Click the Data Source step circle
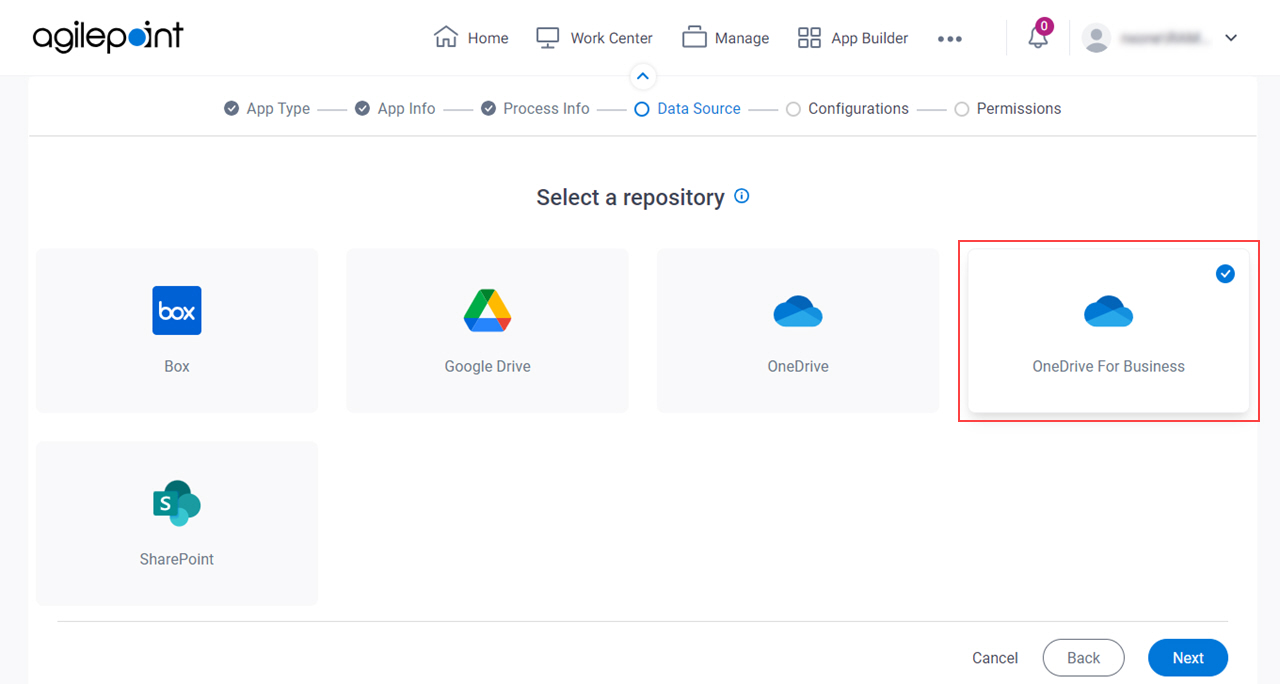The width and height of the screenshot is (1280, 684). tap(642, 109)
